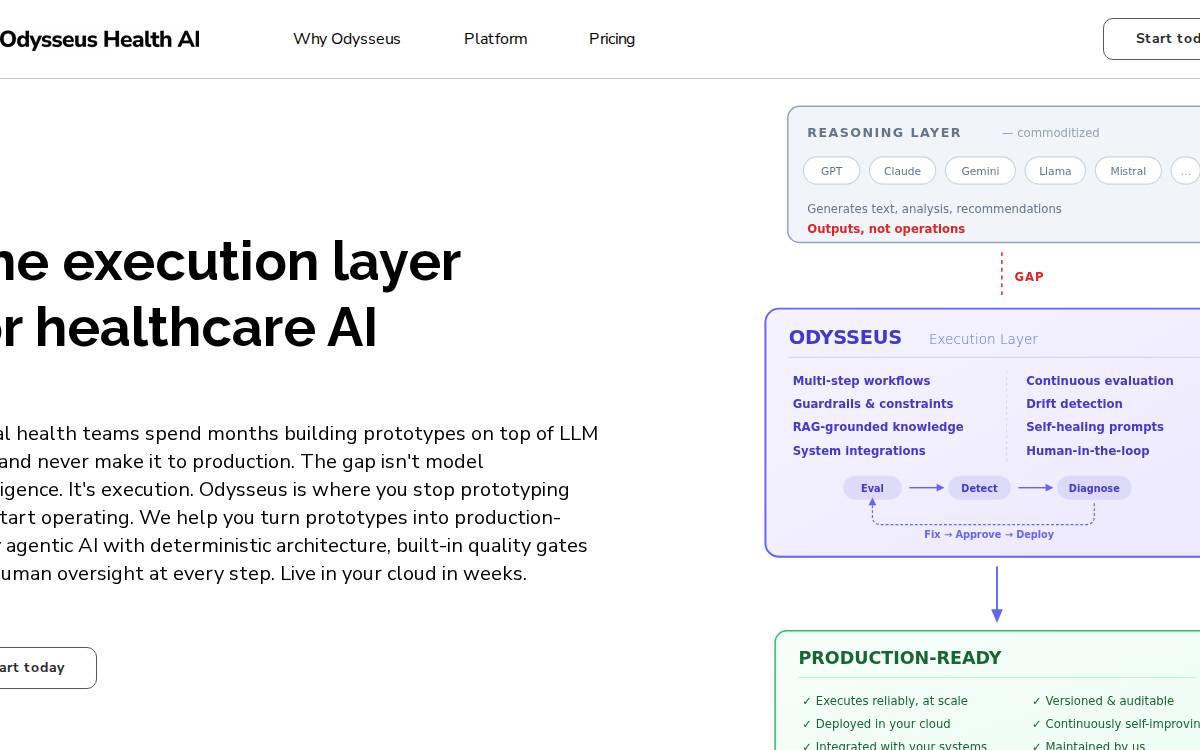
Task: Click the Eval step pill
Action: point(872,488)
